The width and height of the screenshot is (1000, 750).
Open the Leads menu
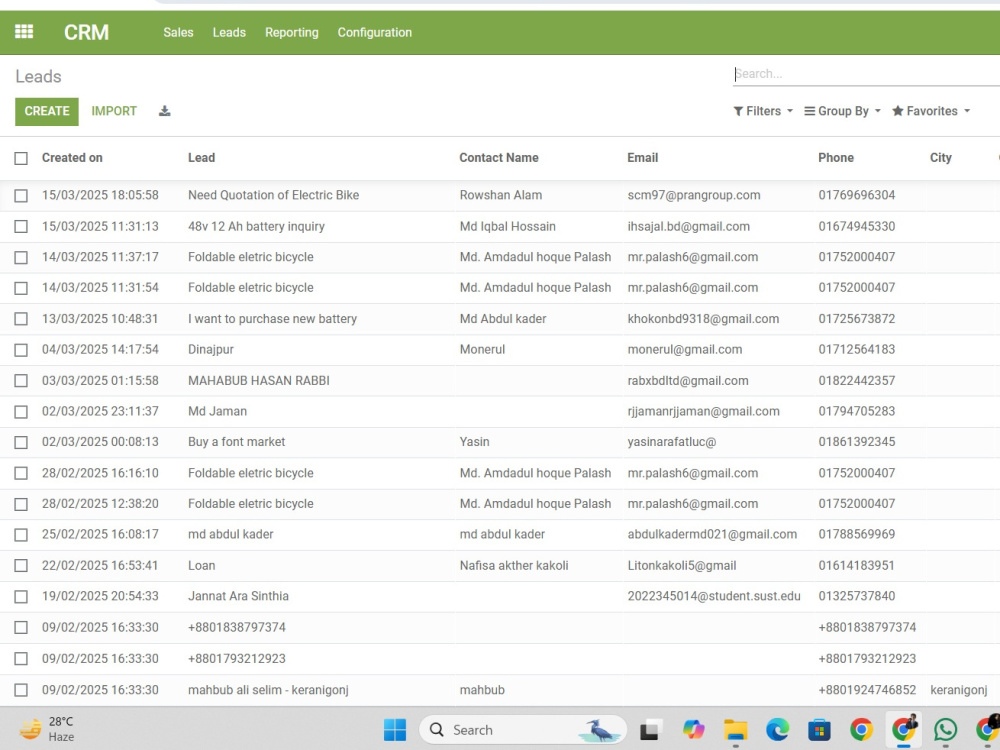pos(229,33)
